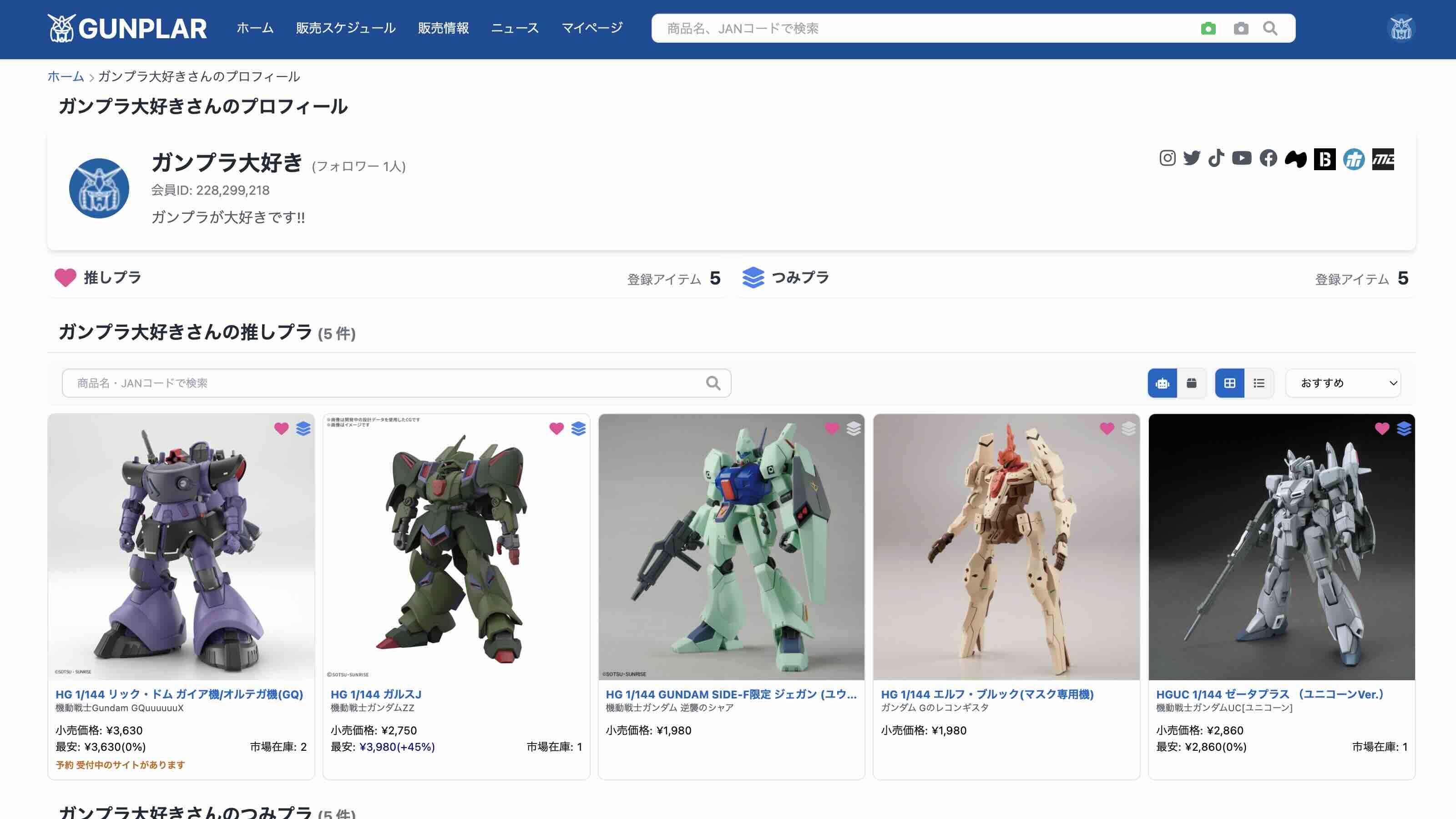1456x819 pixels.
Task: Click green camera icon in header search
Action: (x=1208, y=28)
